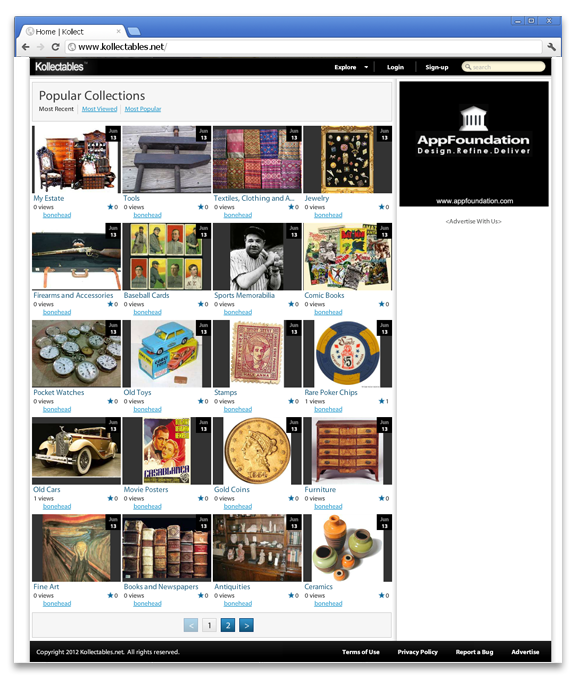The image size is (575, 691).
Task: Click the browser back arrow
Action: [x=26, y=47]
